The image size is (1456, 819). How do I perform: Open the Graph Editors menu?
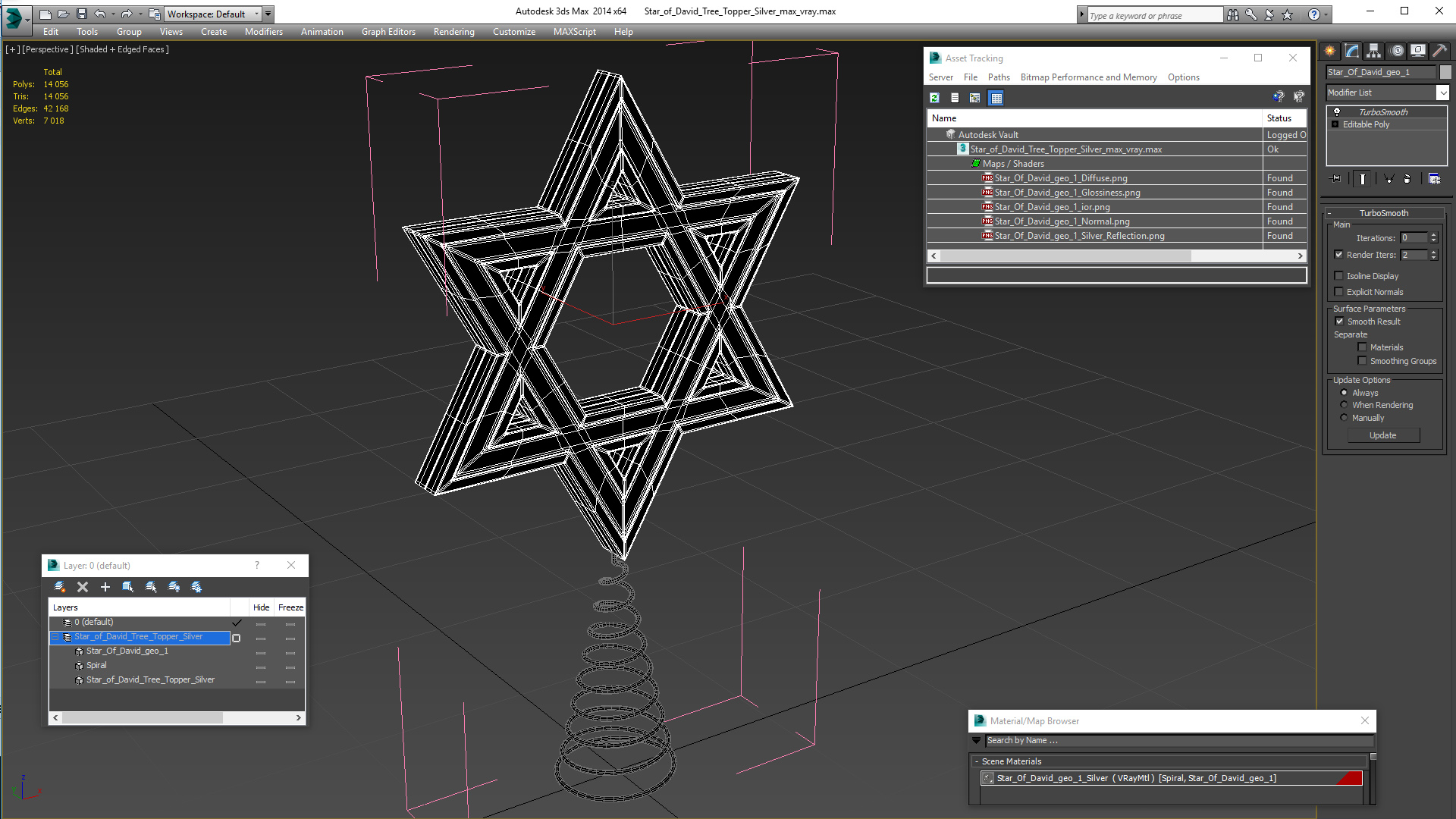[x=388, y=32]
